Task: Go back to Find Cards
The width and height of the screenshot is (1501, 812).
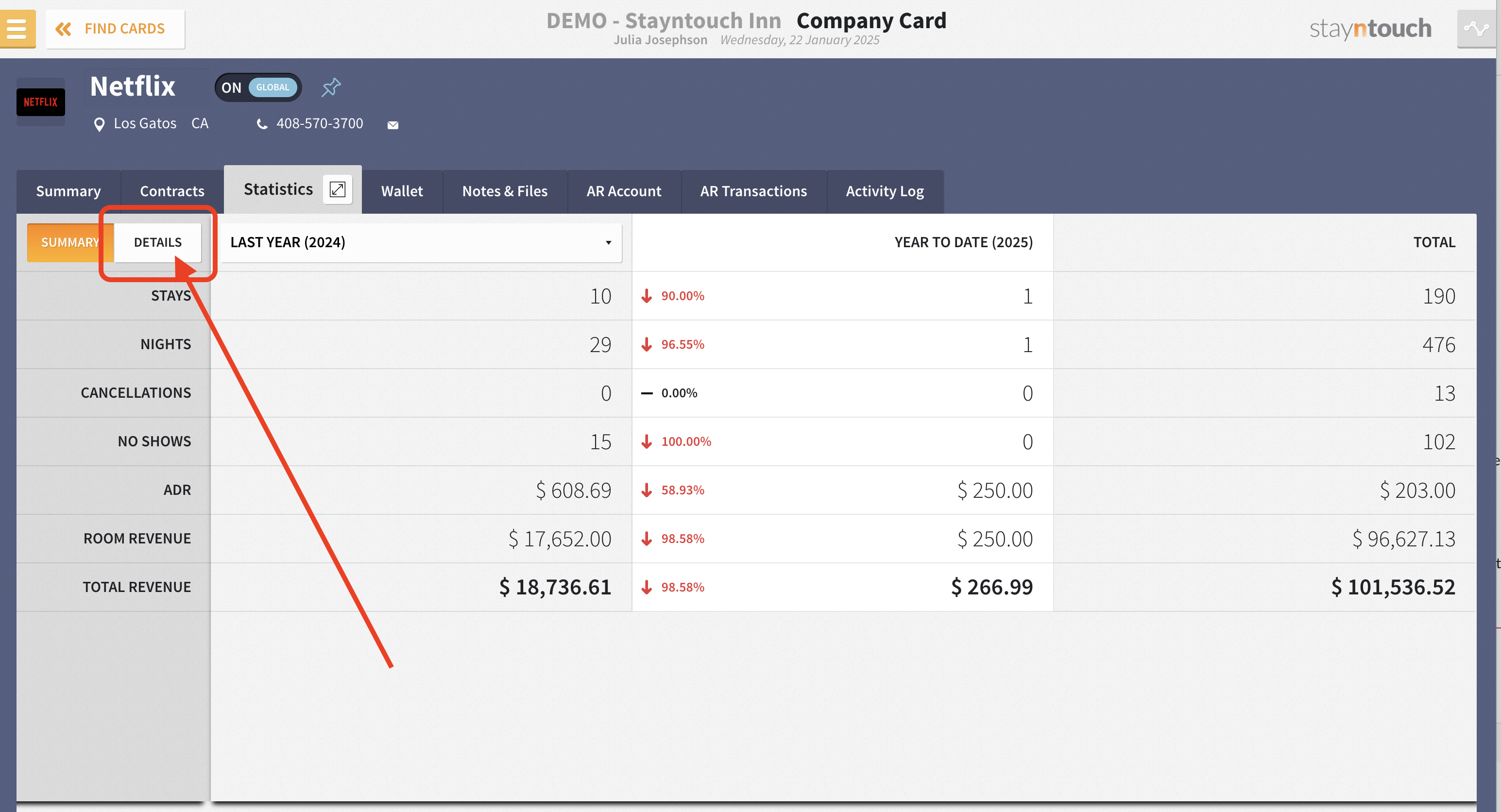Action: (116, 29)
